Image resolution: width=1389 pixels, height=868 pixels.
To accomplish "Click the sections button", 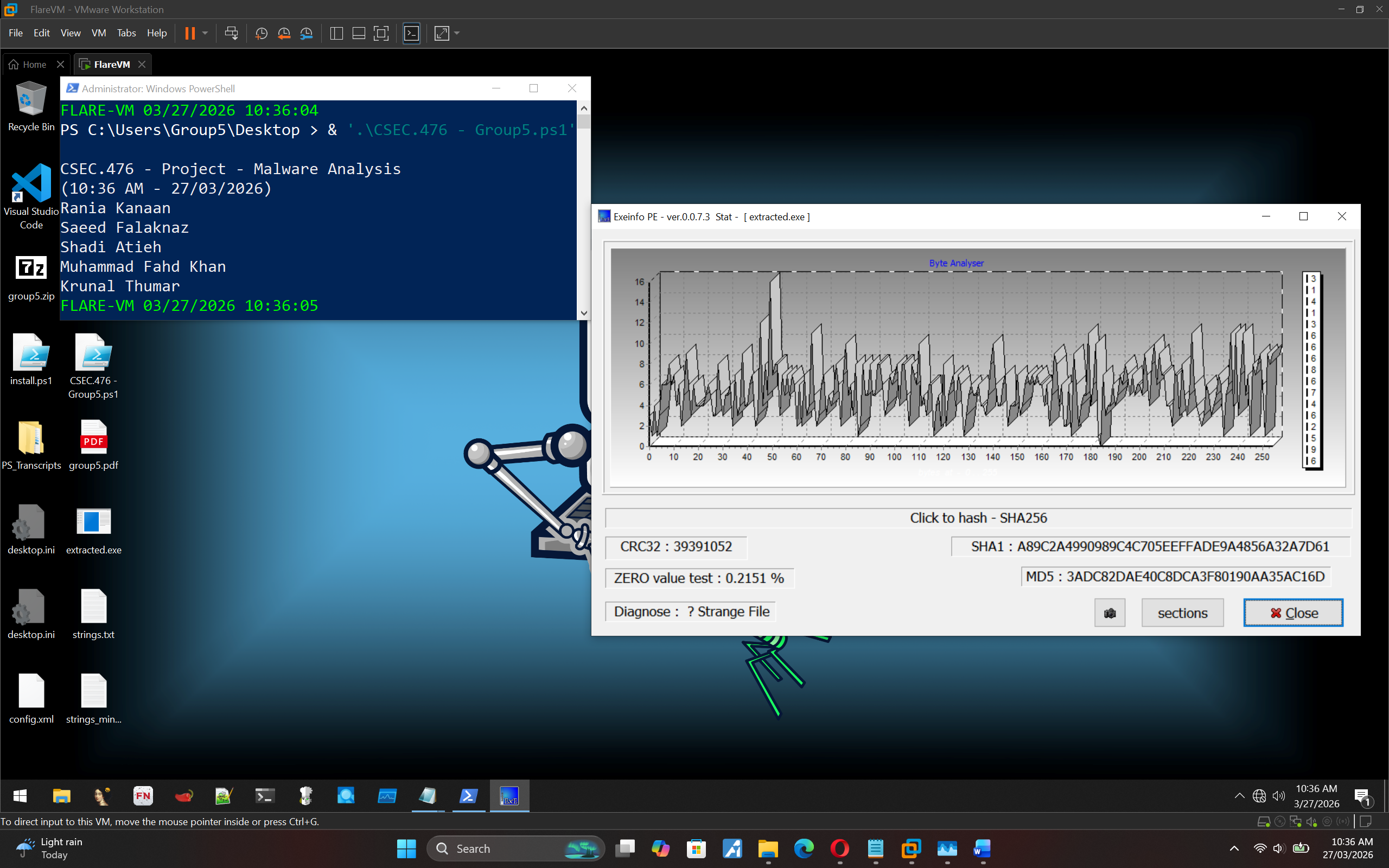I will pyautogui.click(x=1182, y=613).
